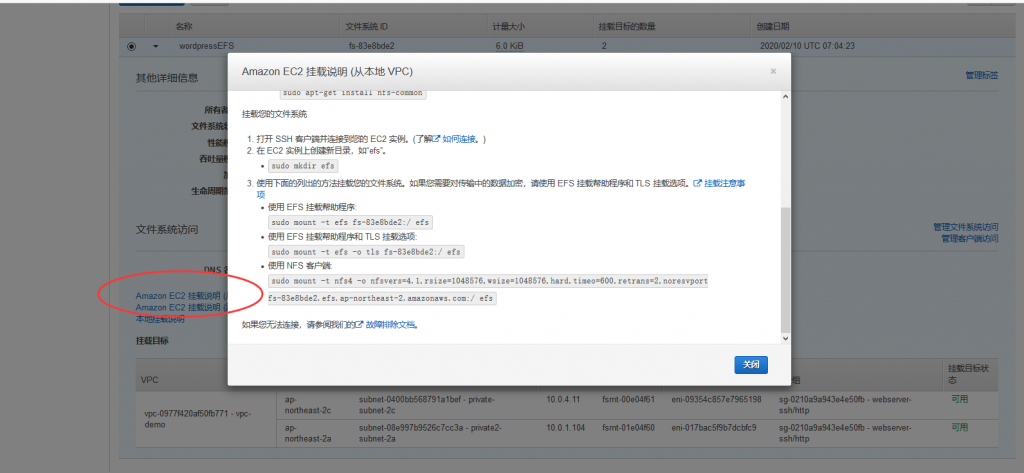Viewport: 1024px width, 473px height.
Task: Click the vpc-0977f420af50fb771 - vpc-demo cell
Action: 197,419
